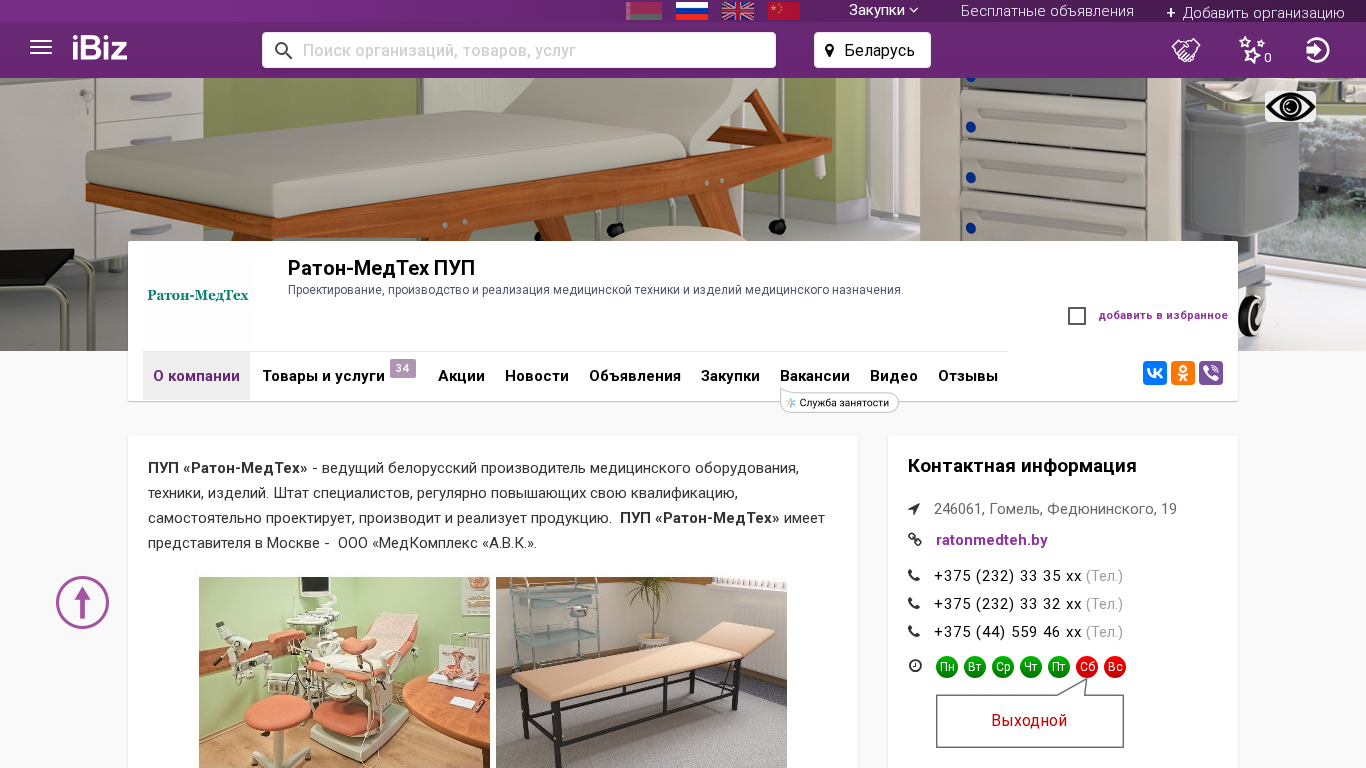Click the '34' products count badge
The height and width of the screenshot is (768, 1366).
click(403, 368)
